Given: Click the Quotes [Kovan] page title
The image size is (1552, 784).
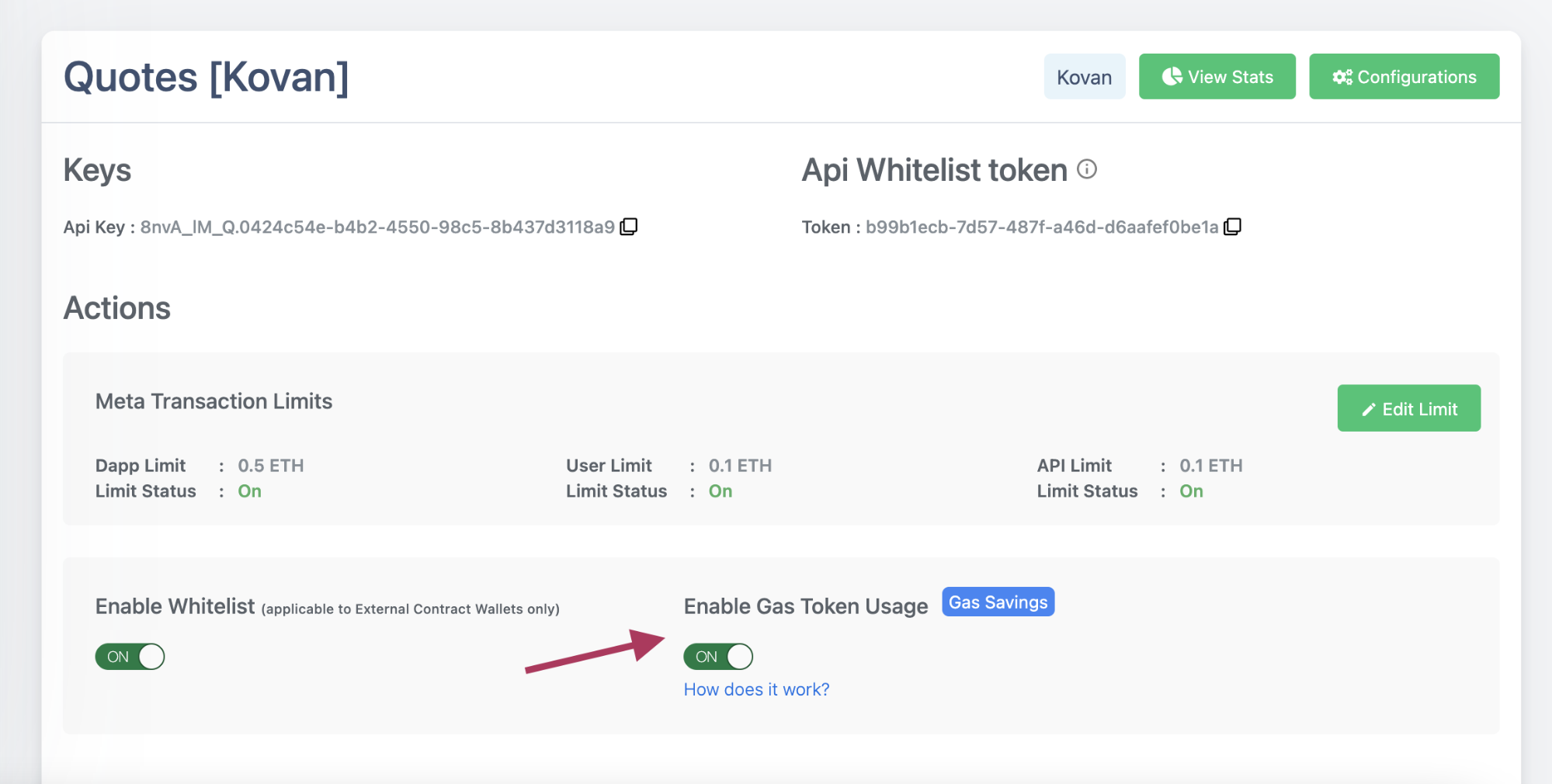Looking at the screenshot, I should [206, 78].
